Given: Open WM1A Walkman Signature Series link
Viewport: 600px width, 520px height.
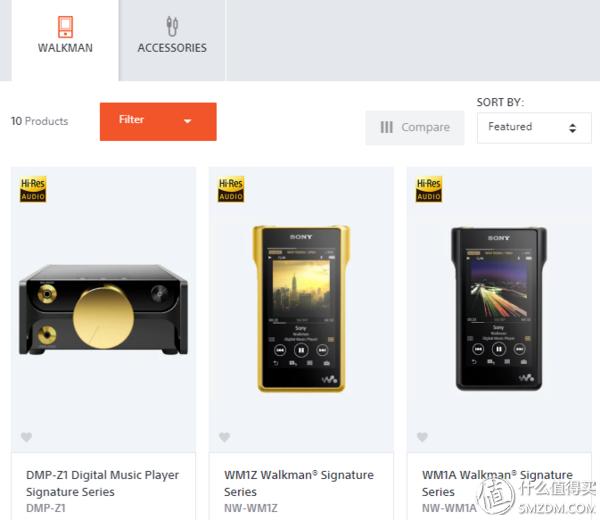Looking at the screenshot, I should tap(497, 483).
